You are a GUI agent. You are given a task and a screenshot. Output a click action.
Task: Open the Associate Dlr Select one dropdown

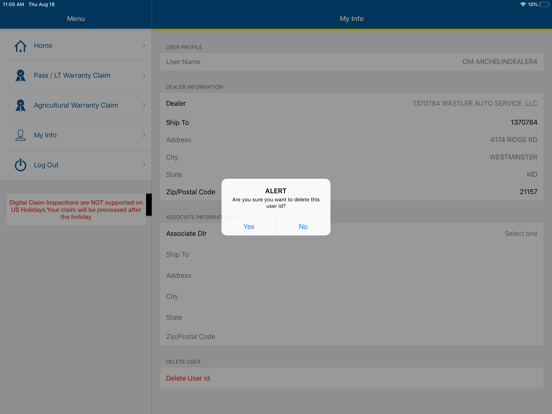(x=521, y=233)
